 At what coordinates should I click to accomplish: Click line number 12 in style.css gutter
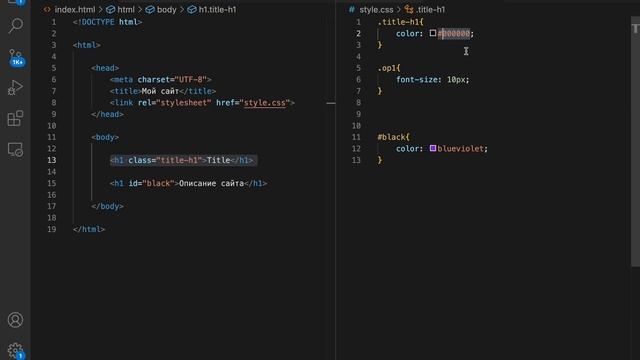(356, 149)
